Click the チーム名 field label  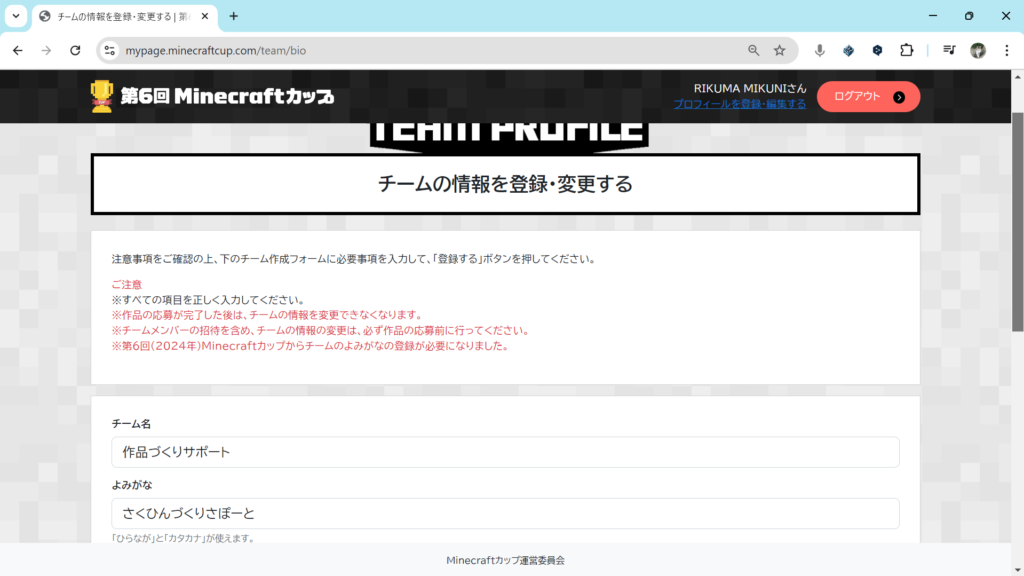click(x=131, y=424)
